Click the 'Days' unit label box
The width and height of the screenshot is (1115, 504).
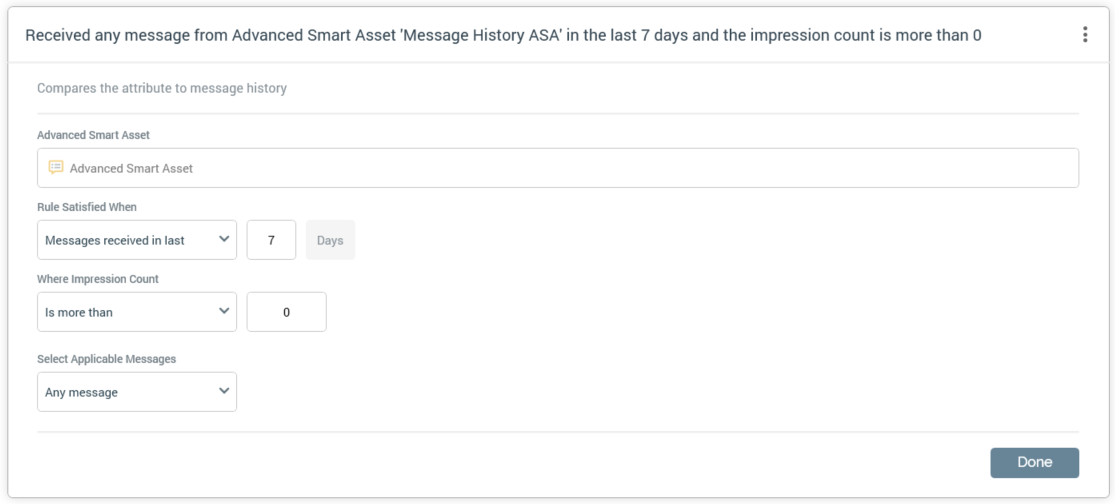(x=330, y=240)
